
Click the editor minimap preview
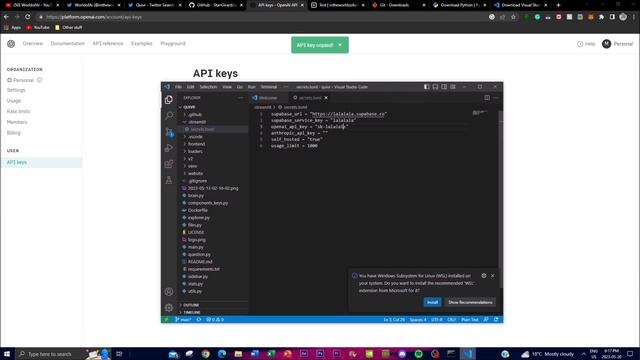click(480, 112)
